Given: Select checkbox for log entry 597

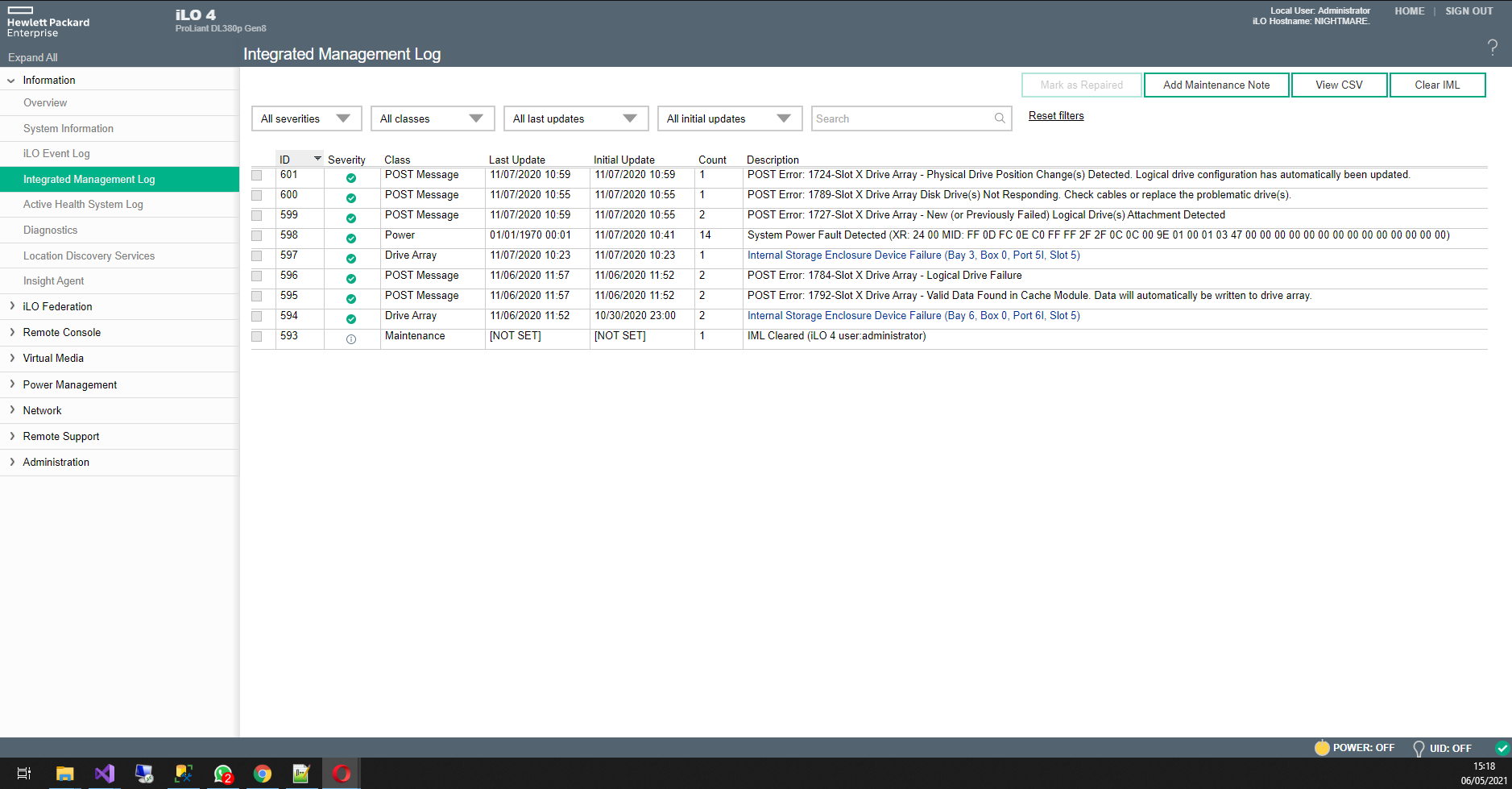Looking at the screenshot, I should [x=257, y=255].
